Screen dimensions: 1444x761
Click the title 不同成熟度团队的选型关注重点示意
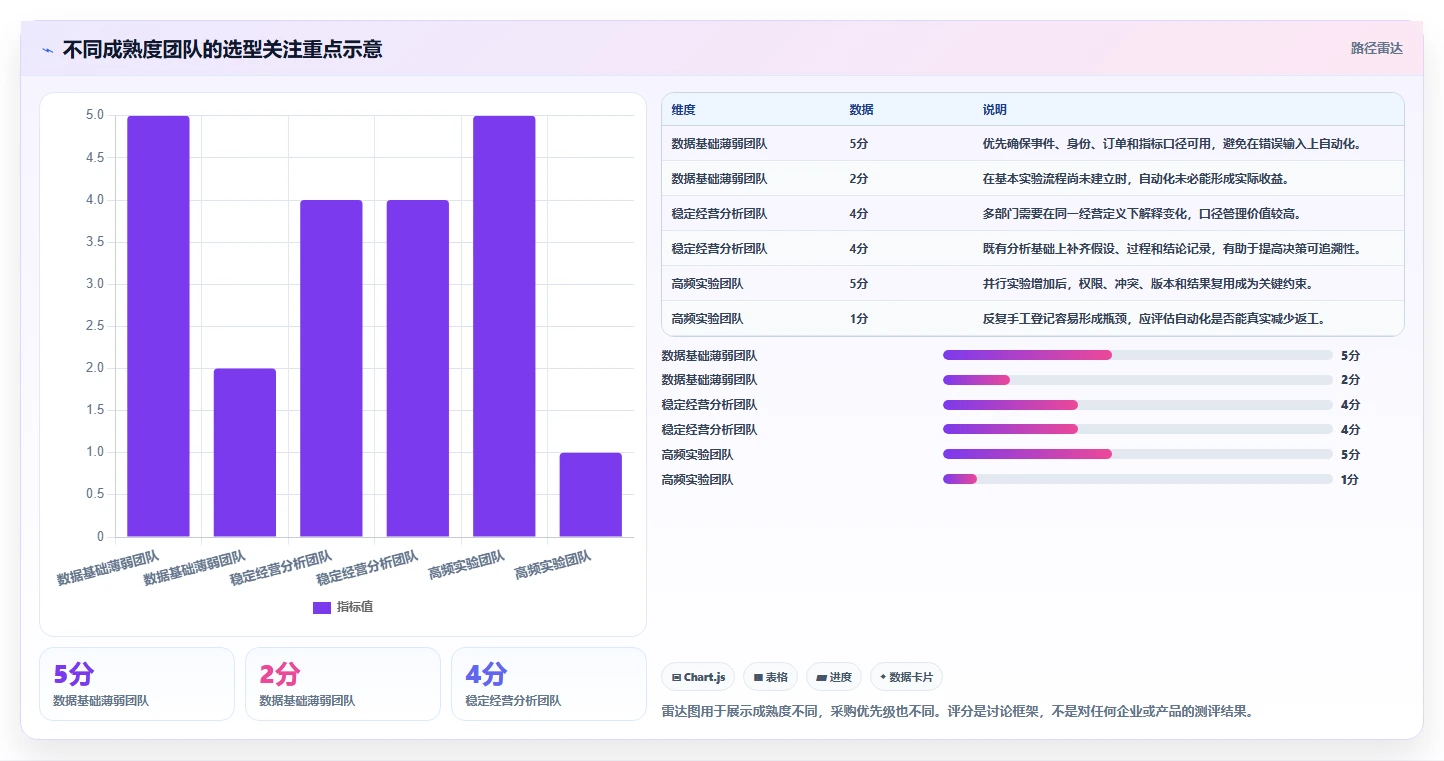click(222, 49)
